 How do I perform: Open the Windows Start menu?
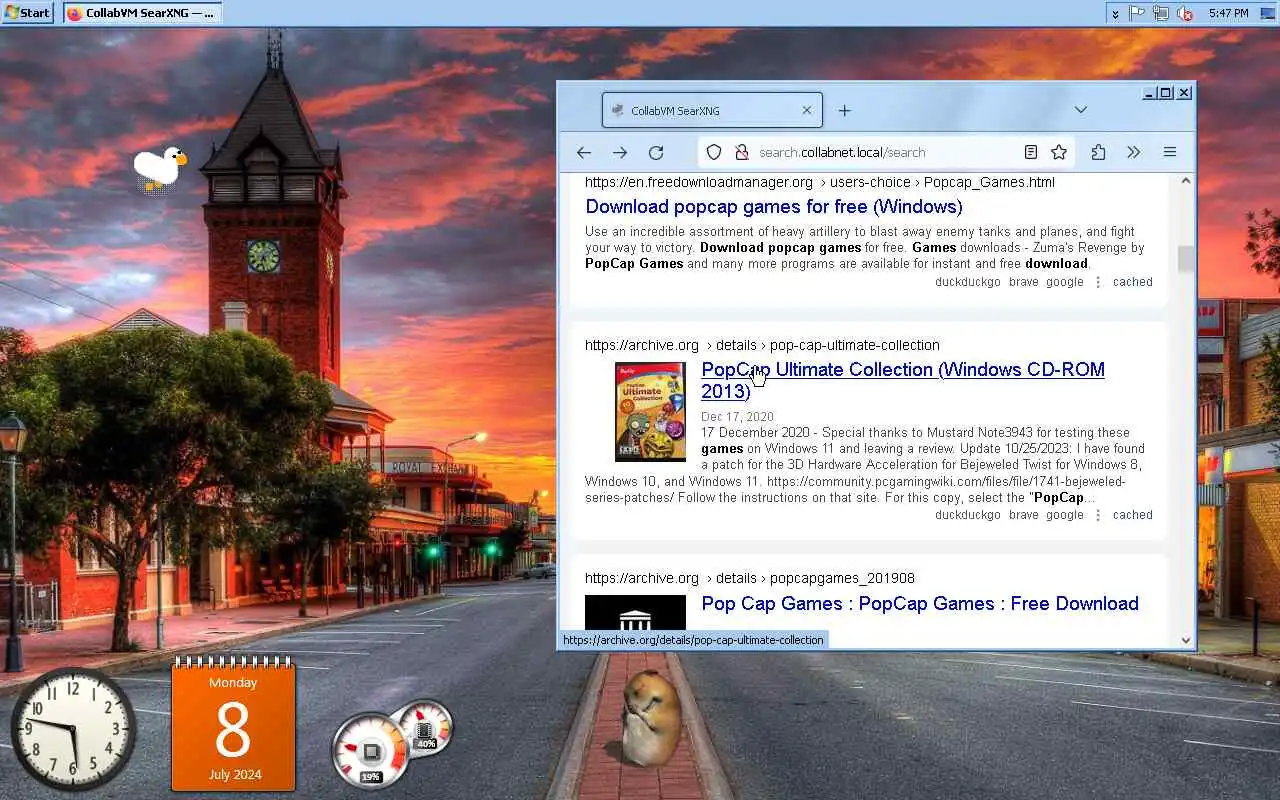pos(27,13)
